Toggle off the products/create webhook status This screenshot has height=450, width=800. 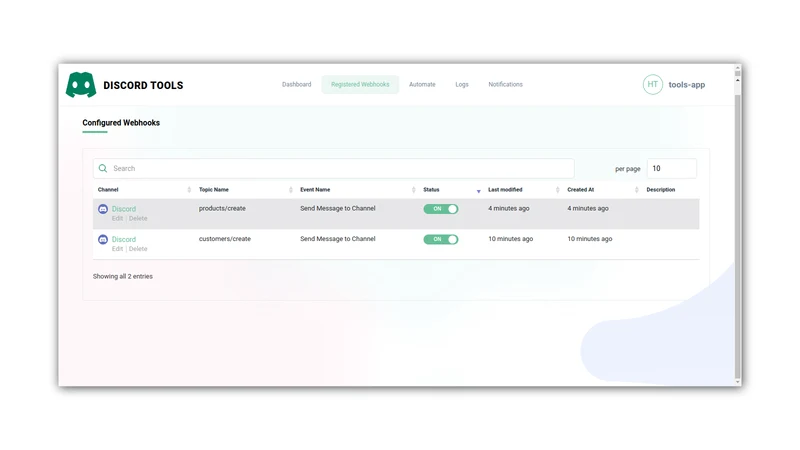point(441,209)
